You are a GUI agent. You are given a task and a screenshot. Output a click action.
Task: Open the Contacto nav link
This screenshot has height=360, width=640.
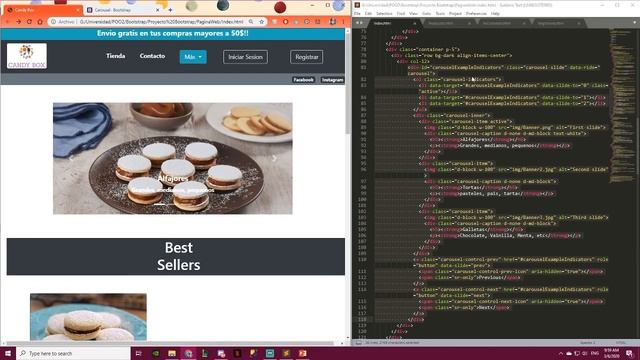[x=152, y=56]
